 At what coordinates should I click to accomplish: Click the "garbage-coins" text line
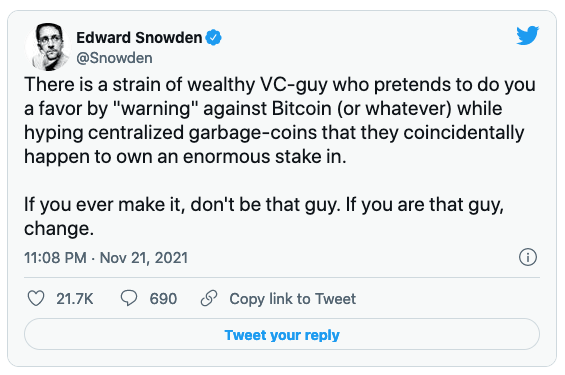[274, 133]
